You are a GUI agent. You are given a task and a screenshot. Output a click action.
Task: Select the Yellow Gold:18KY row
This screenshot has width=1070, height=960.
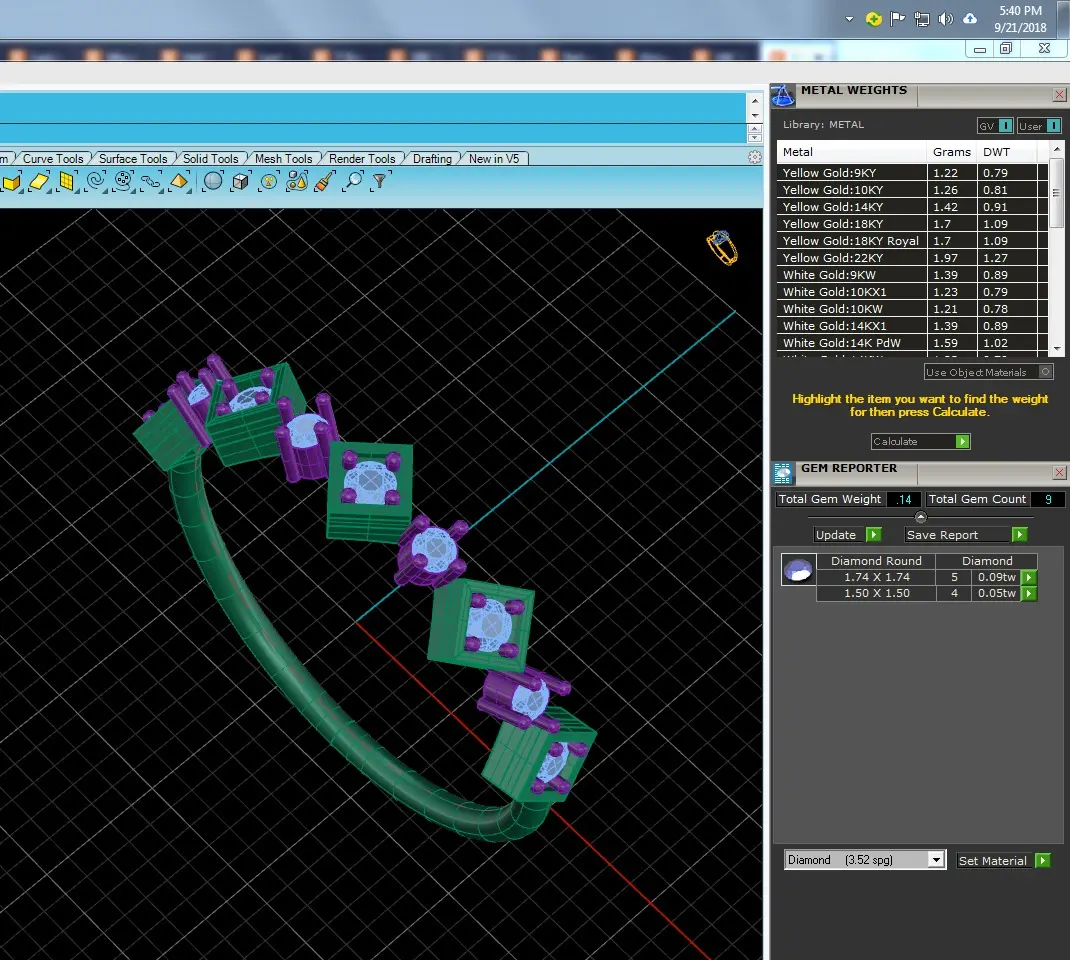pyautogui.click(x=911, y=224)
